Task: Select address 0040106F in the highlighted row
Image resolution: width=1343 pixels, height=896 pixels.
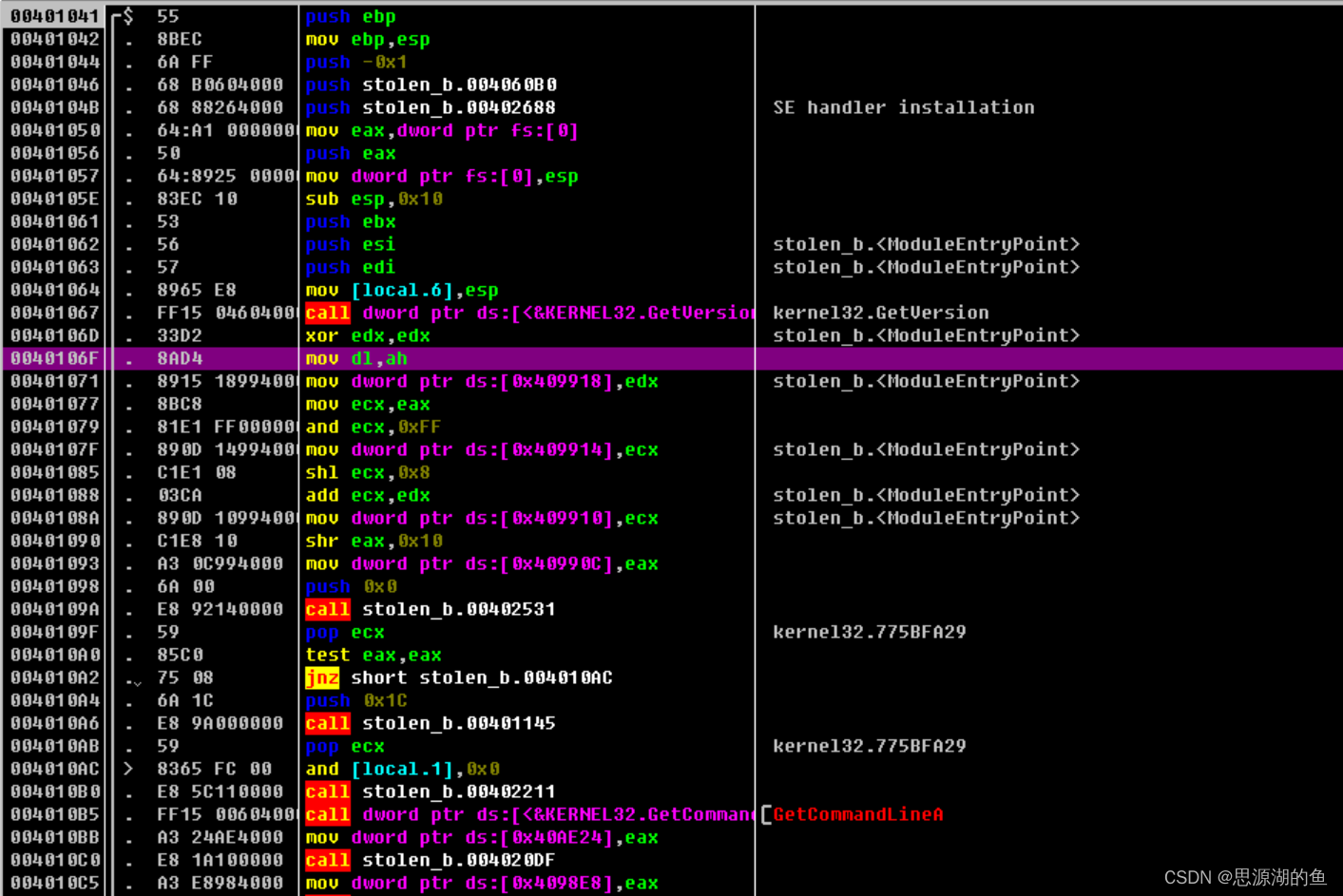Action: 55,358
